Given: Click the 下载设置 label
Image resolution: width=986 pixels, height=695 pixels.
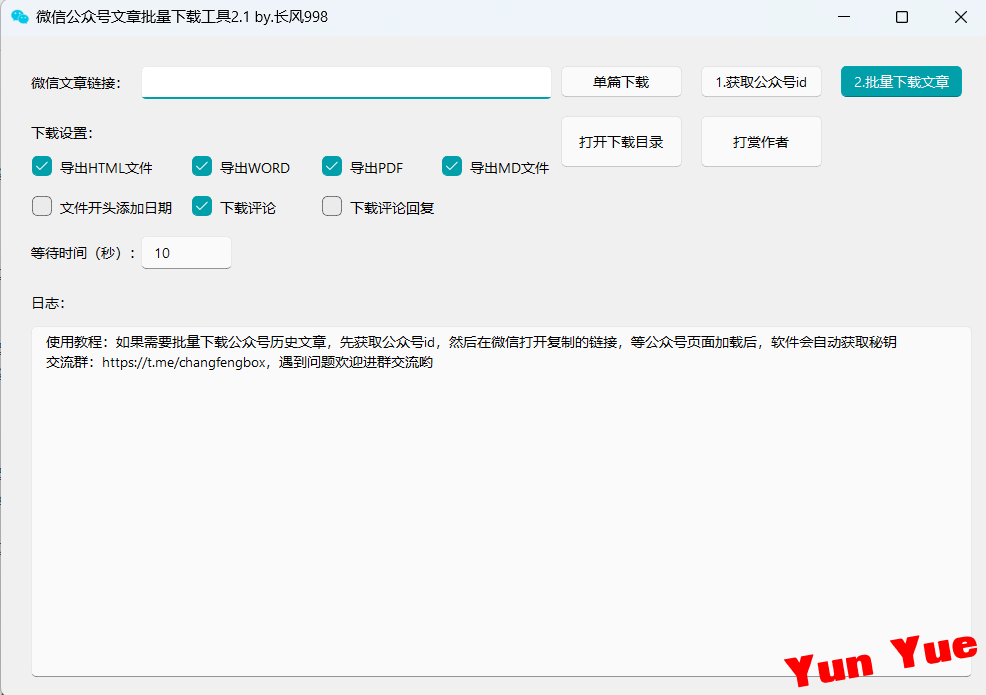Looking at the screenshot, I should (62, 133).
